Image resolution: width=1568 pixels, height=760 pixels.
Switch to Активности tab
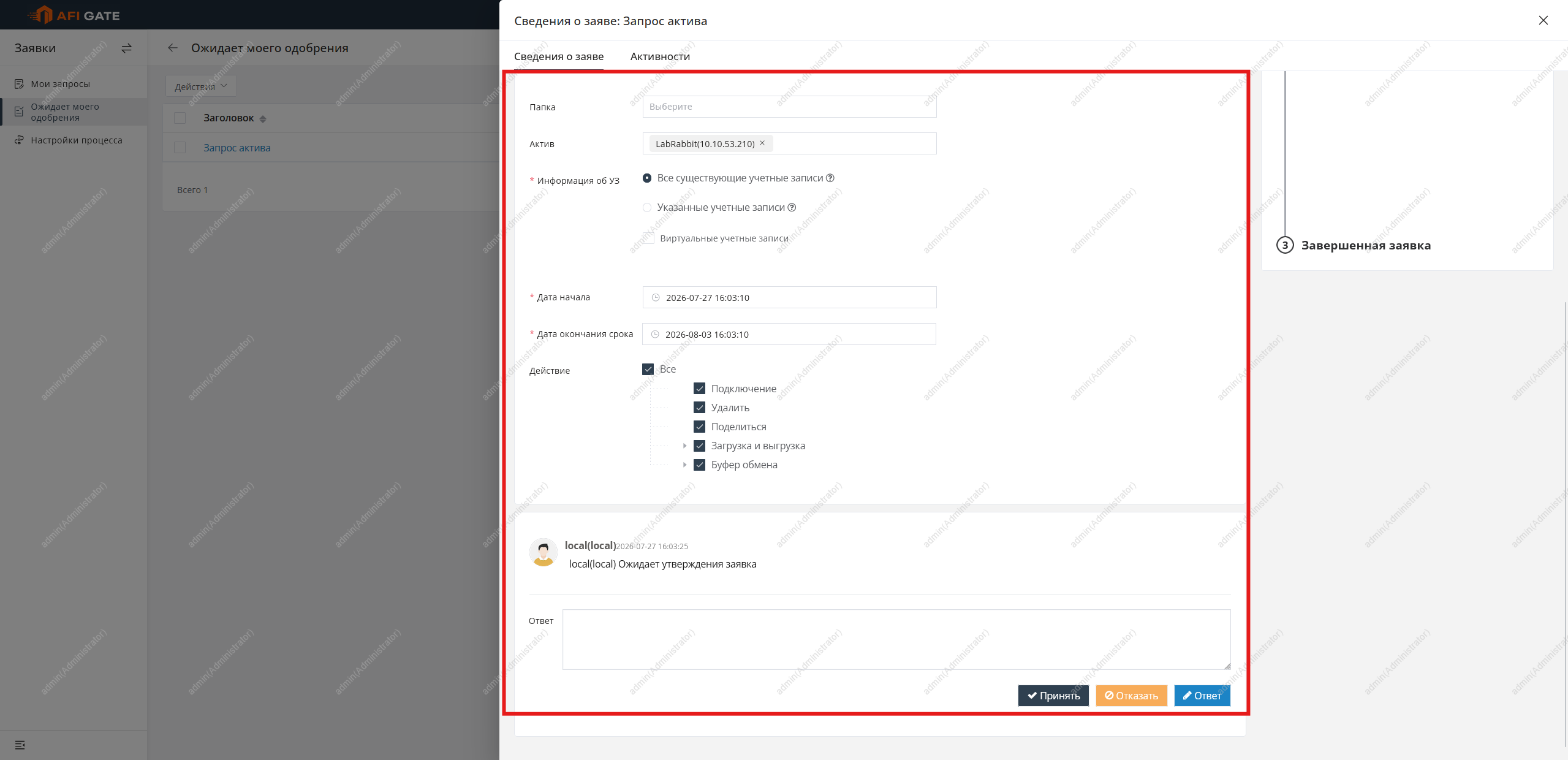tap(660, 56)
